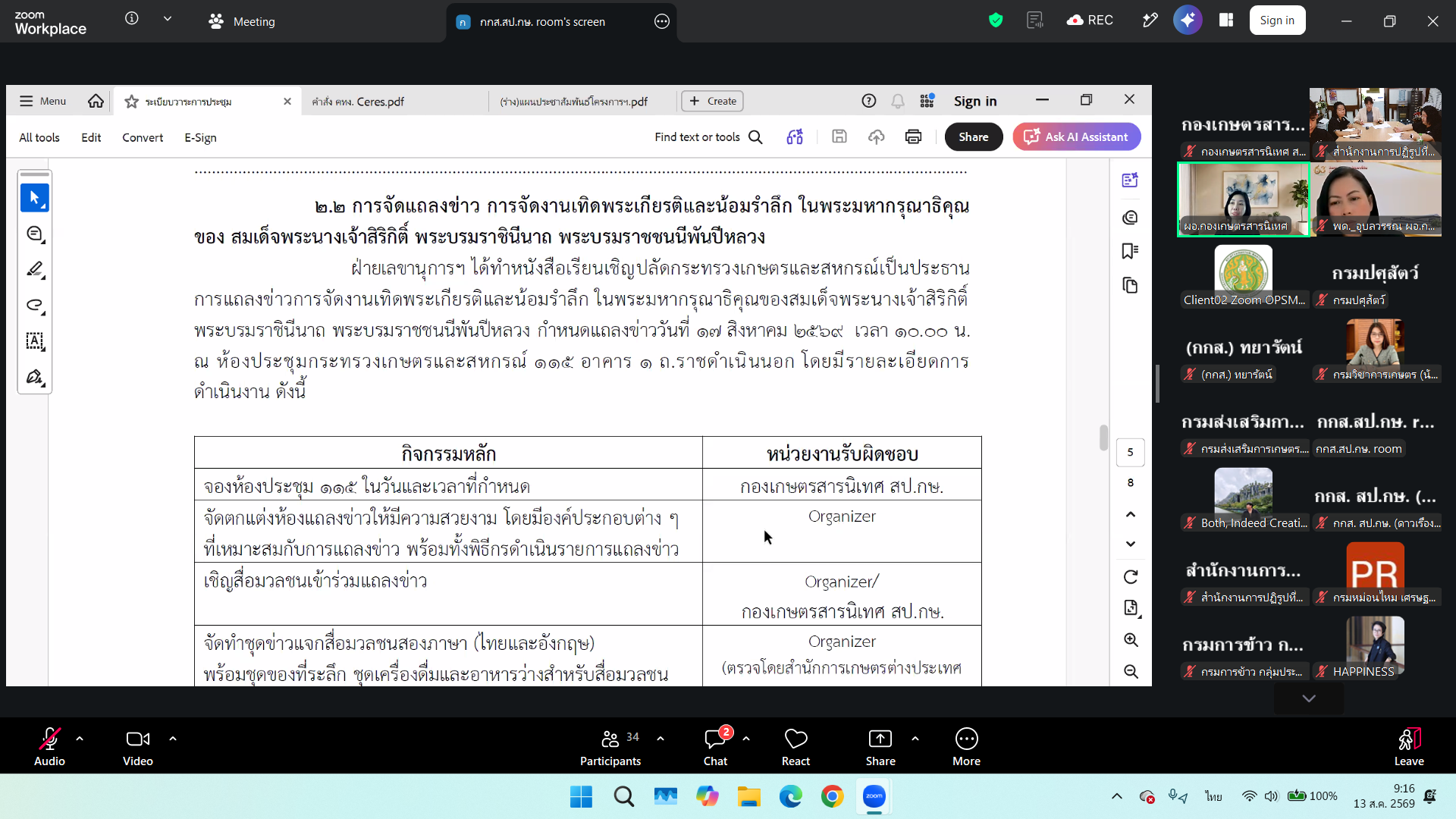
Task: Expand the share options caret
Action: click(915, 738)
